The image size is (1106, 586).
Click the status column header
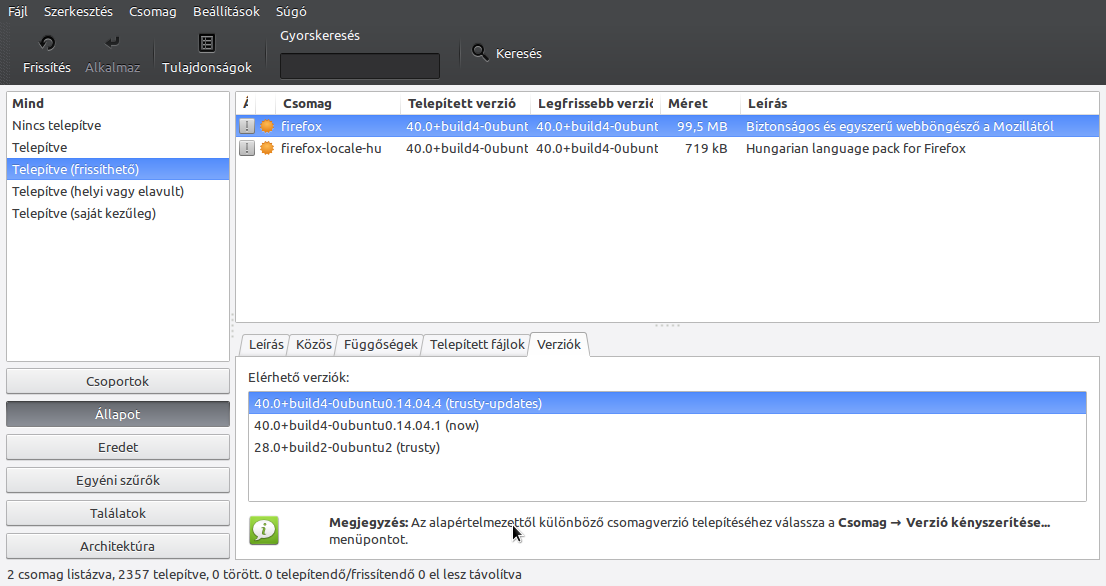(245, 104)
